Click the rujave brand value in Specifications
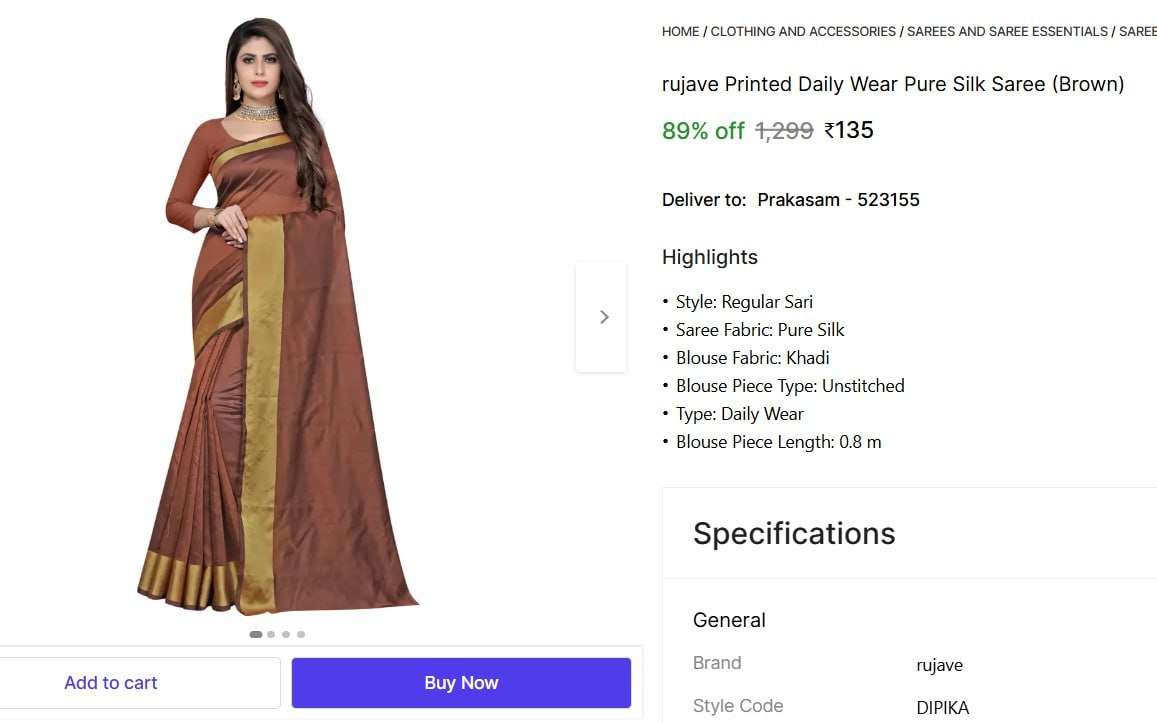Viewport: 1157px width, 723px height. click(x=939, y=665)
